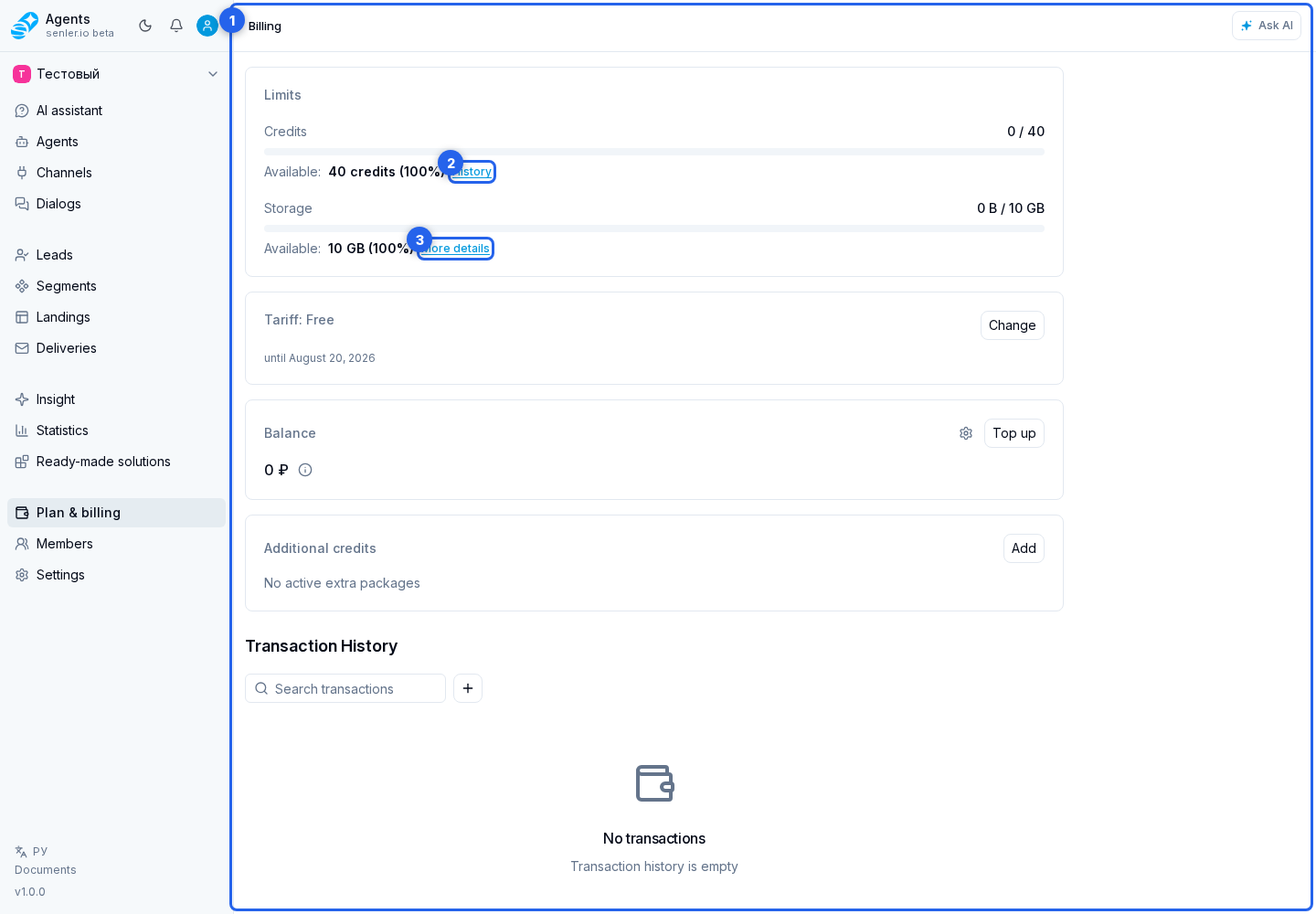Open Channels page
1316x914 pixels.
pos(116,173)
